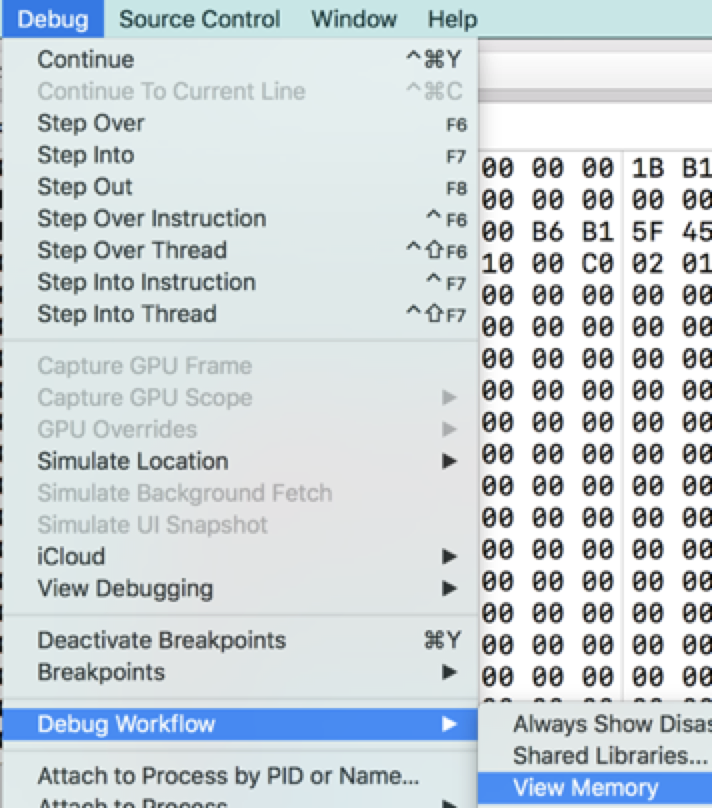
Task: Expand the Simulate Location submenu
Action: coord(240,461)
